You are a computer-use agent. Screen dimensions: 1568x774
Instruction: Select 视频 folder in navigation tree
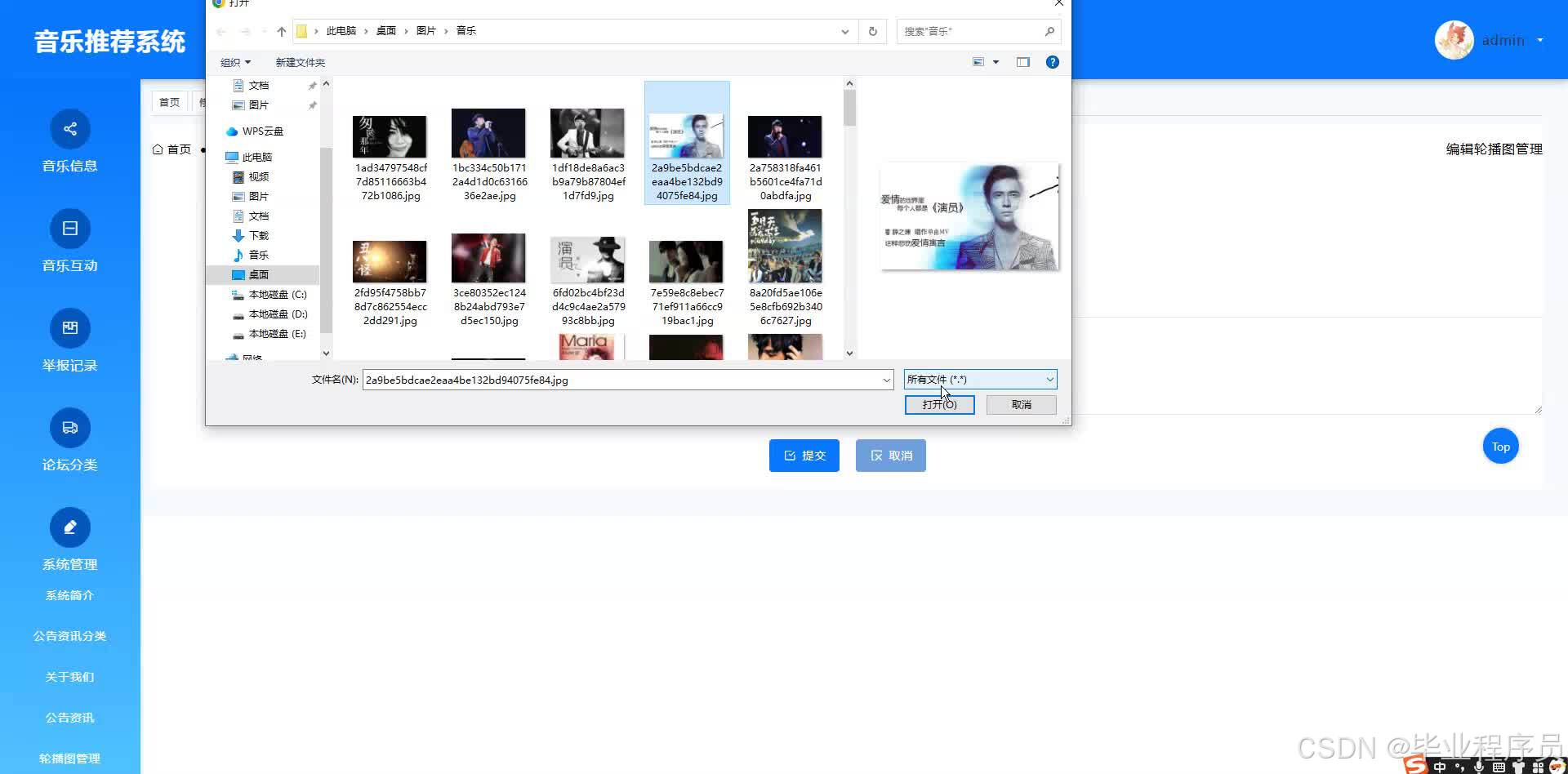[258, 177]
